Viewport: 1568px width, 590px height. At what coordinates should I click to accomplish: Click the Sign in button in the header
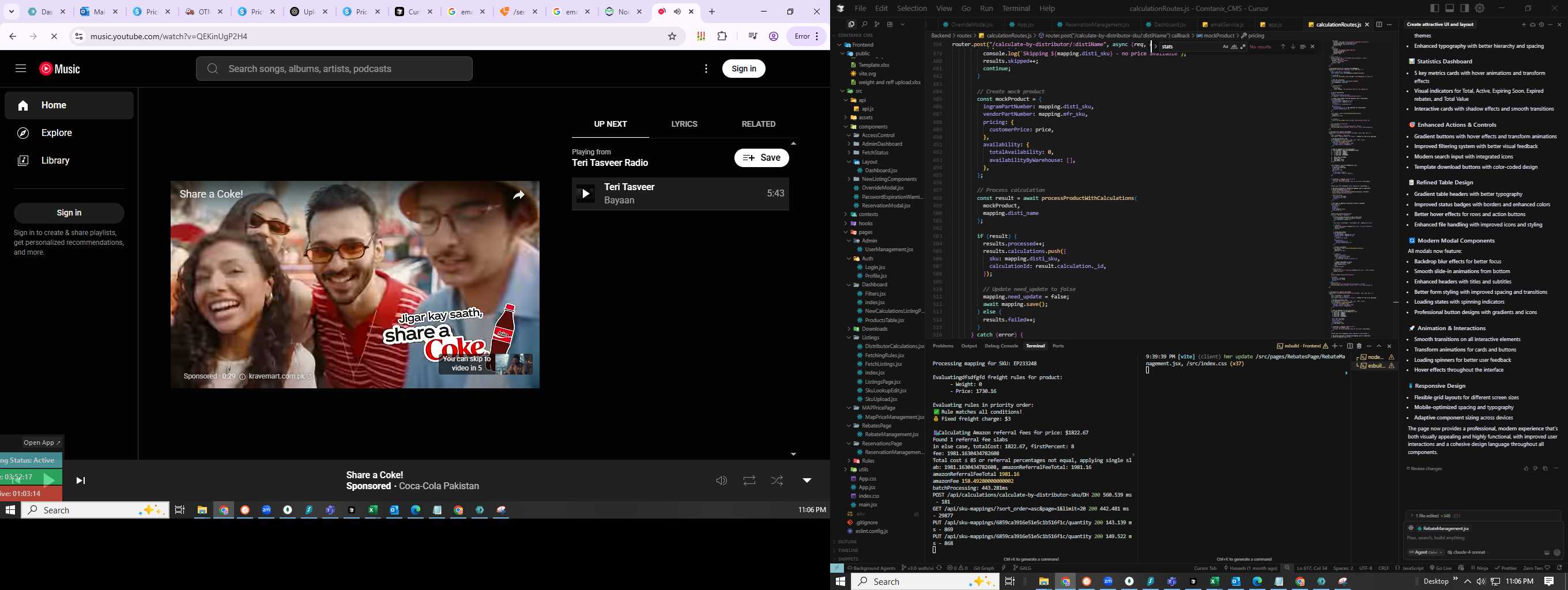[744, 69]
